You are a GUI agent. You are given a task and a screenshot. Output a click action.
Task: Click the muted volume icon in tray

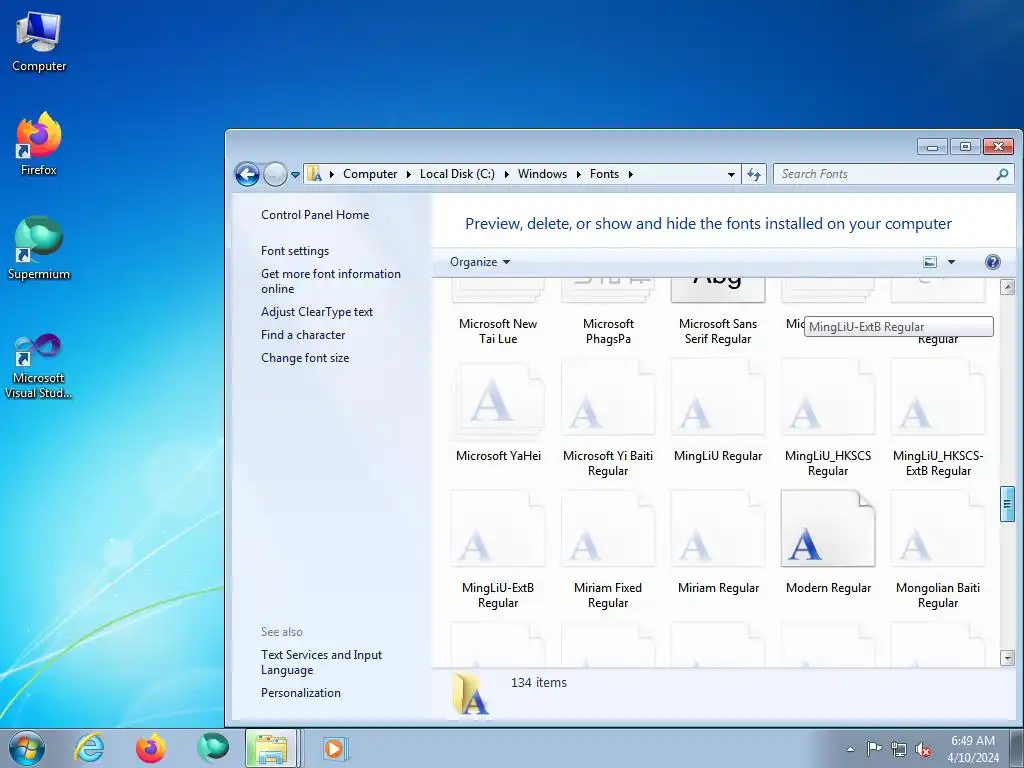click(923, 749)
